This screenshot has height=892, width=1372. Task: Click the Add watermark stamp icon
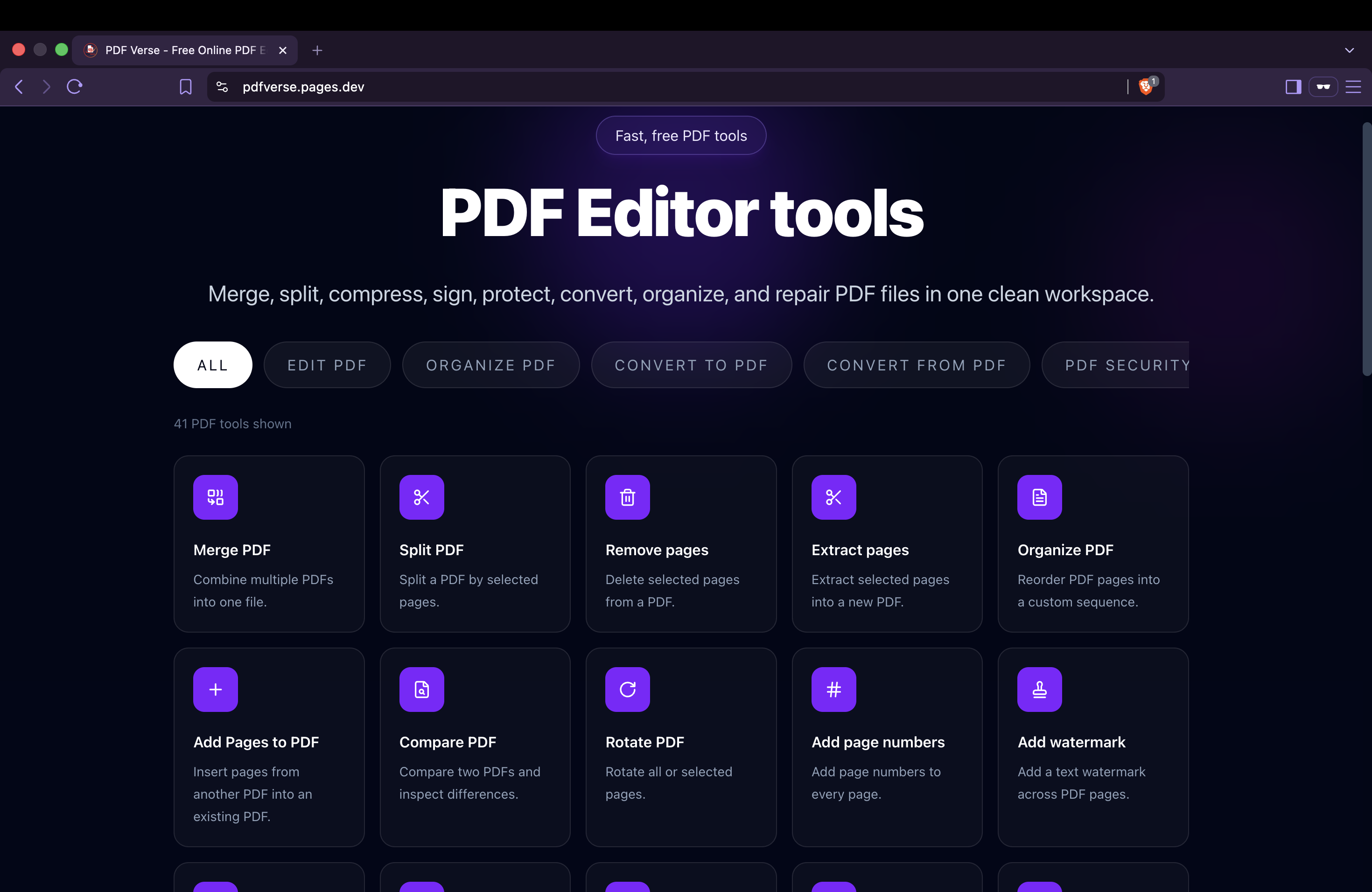pyautogui.click(x=1039, y=689)
